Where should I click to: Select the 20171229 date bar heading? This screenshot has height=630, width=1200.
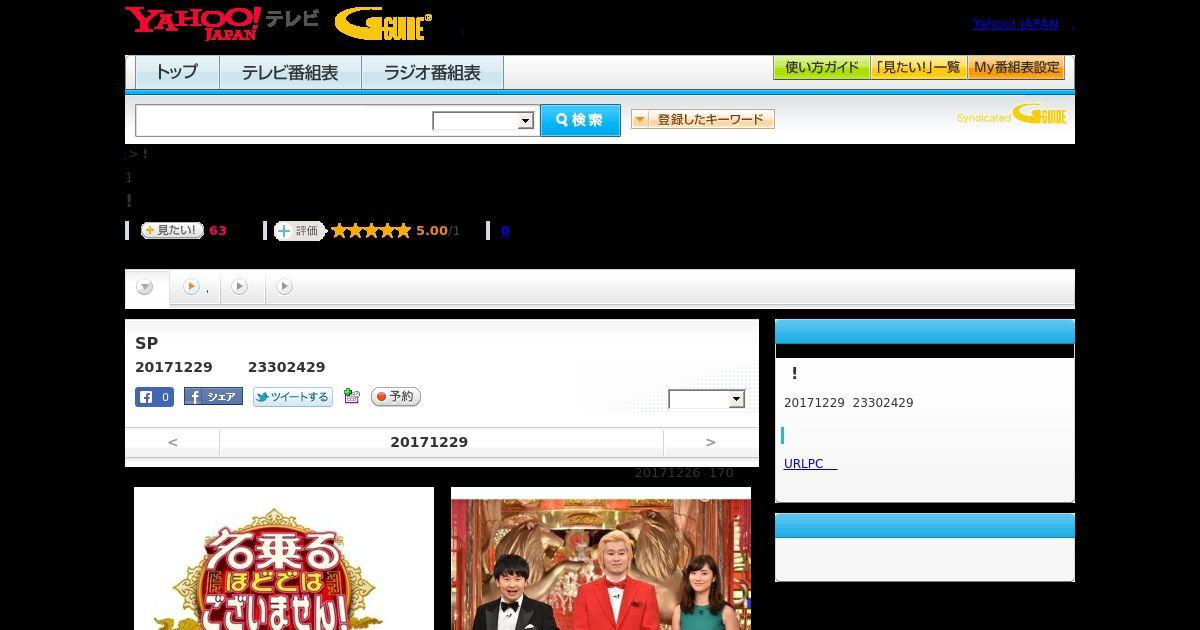(x=429, y=442)
